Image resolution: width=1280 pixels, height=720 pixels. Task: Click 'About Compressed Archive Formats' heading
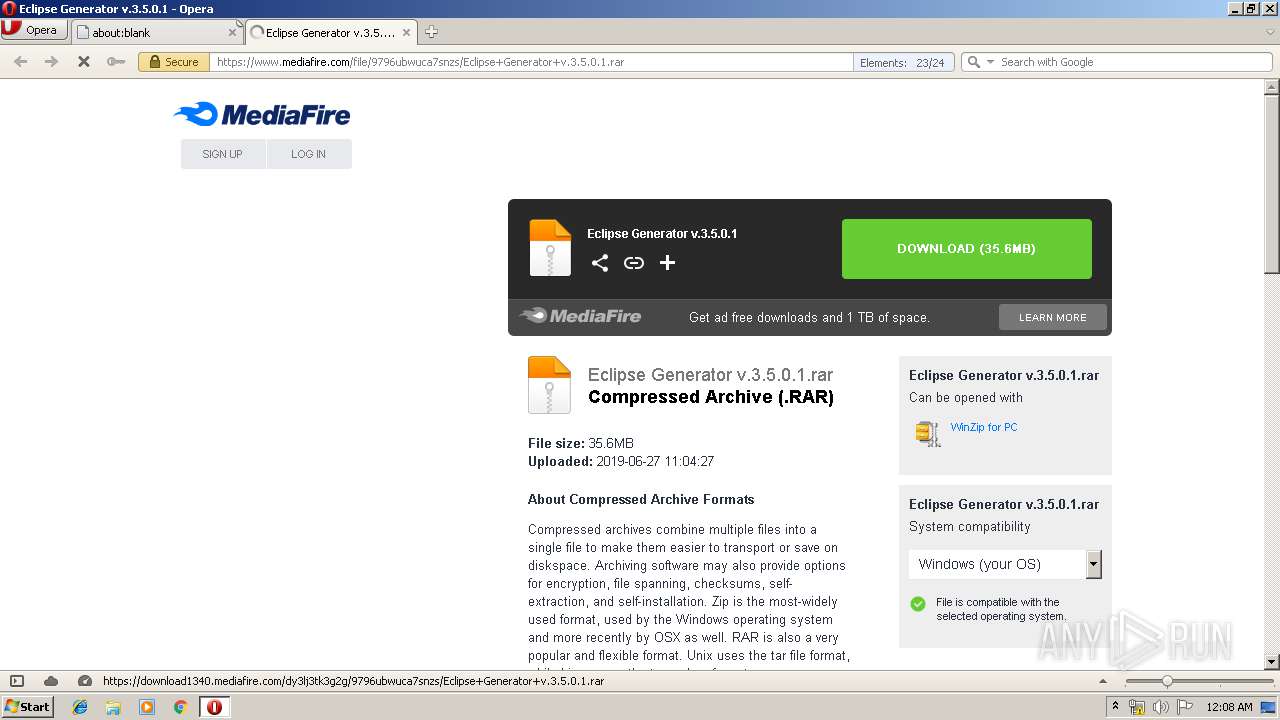pyautogui.click(x=641, y=499)
